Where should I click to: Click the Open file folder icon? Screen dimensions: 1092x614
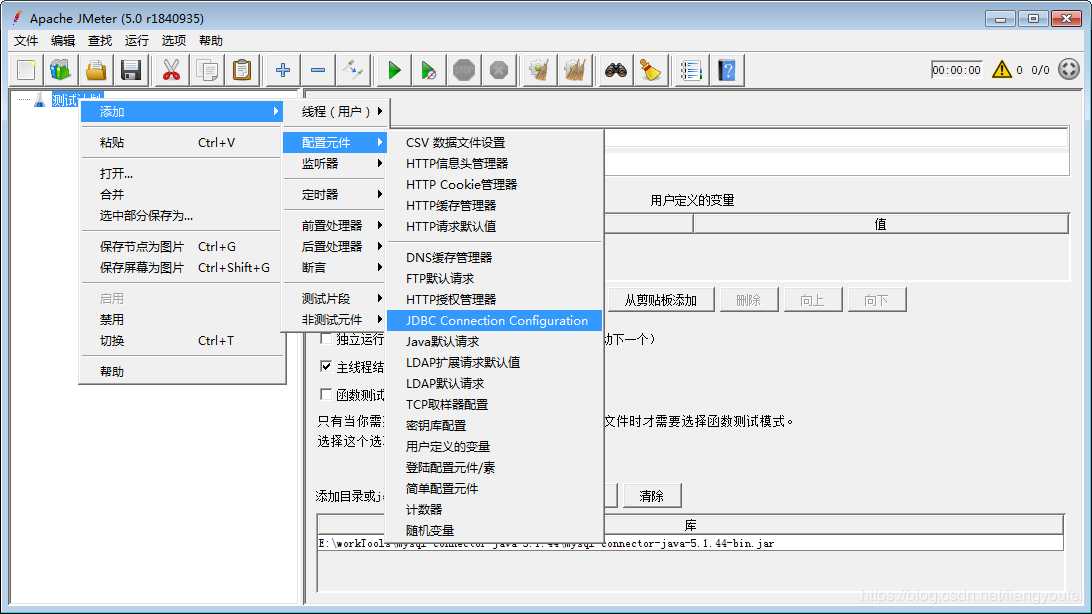pos(96,70)
